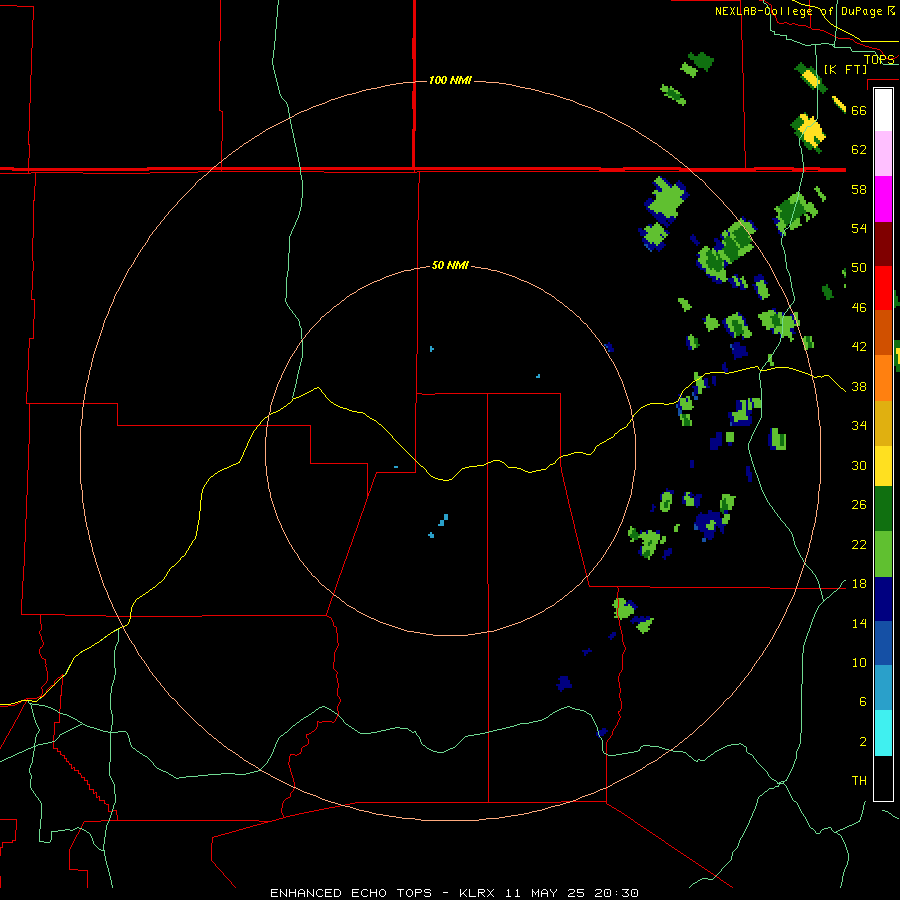Click the 18 value on the scale
This screenshot has width=900, height=900.
point(859,584)
